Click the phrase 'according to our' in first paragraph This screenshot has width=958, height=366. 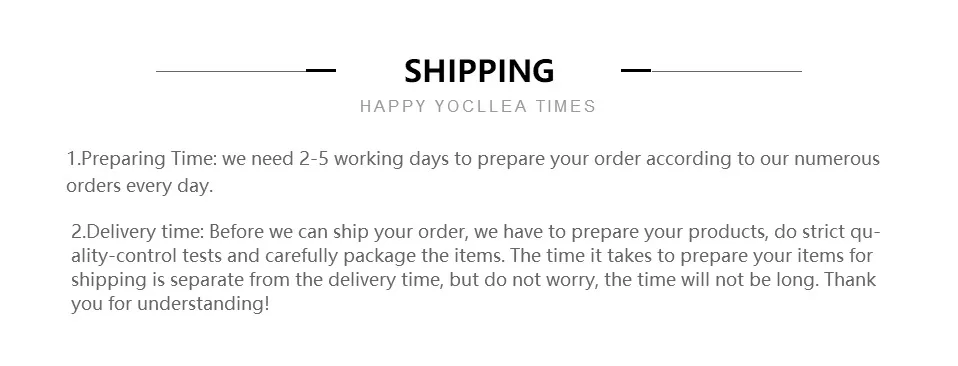(718, 159)
